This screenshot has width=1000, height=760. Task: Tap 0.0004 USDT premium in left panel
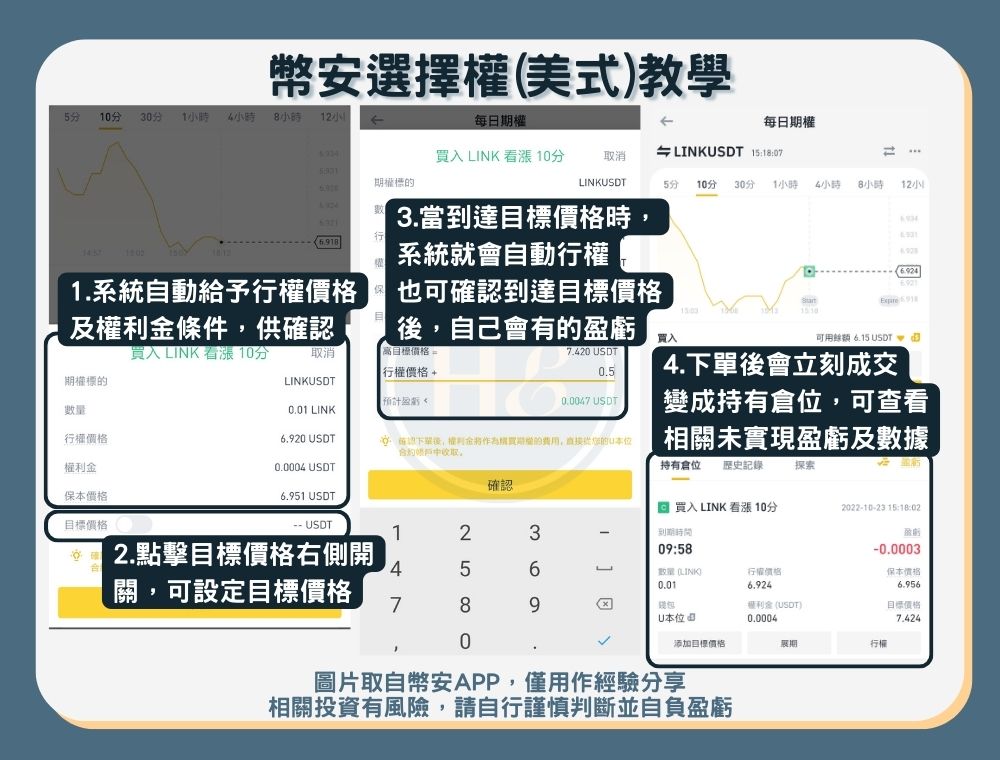point(305,467)
